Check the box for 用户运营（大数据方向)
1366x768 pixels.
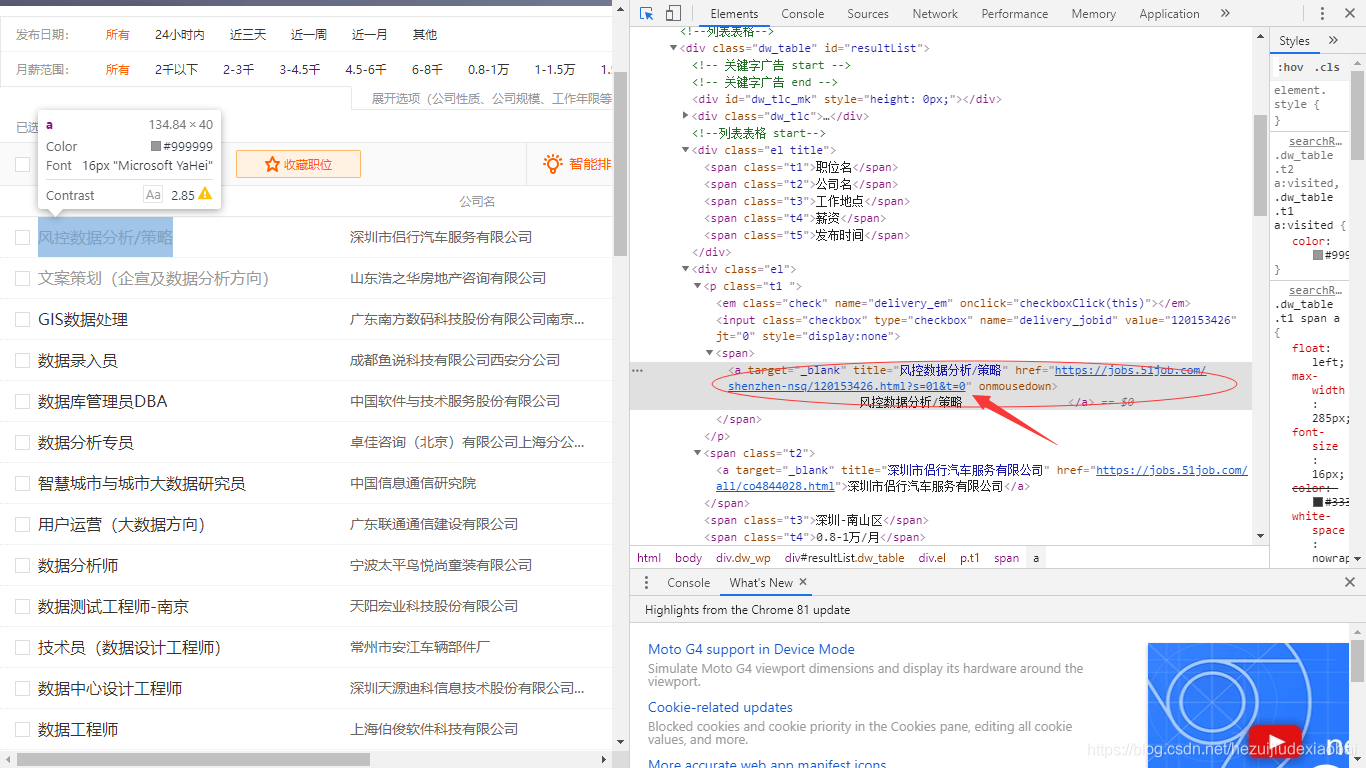pos(23,524)
